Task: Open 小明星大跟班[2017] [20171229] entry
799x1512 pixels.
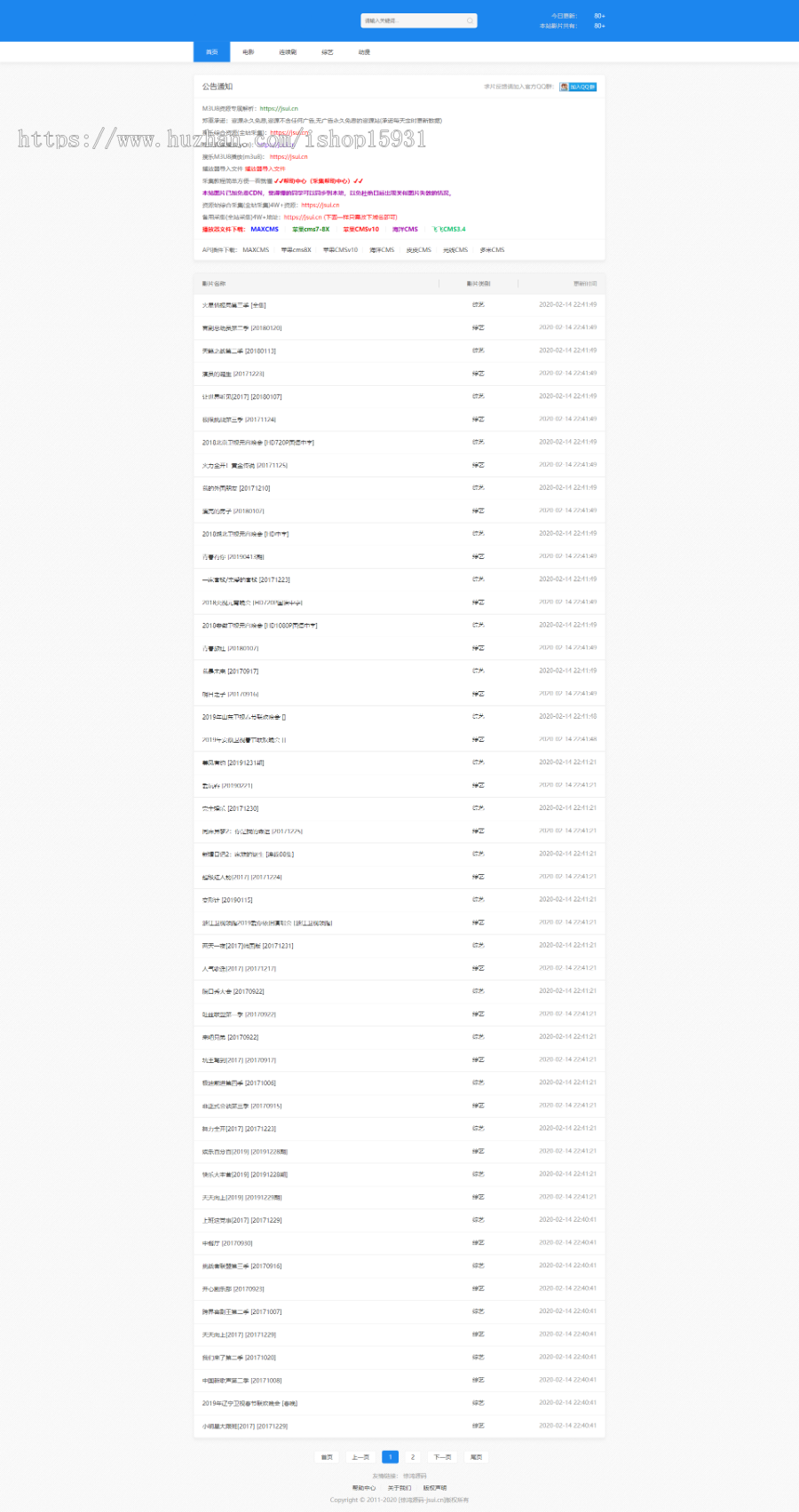Action: (x=245, y=1426)
